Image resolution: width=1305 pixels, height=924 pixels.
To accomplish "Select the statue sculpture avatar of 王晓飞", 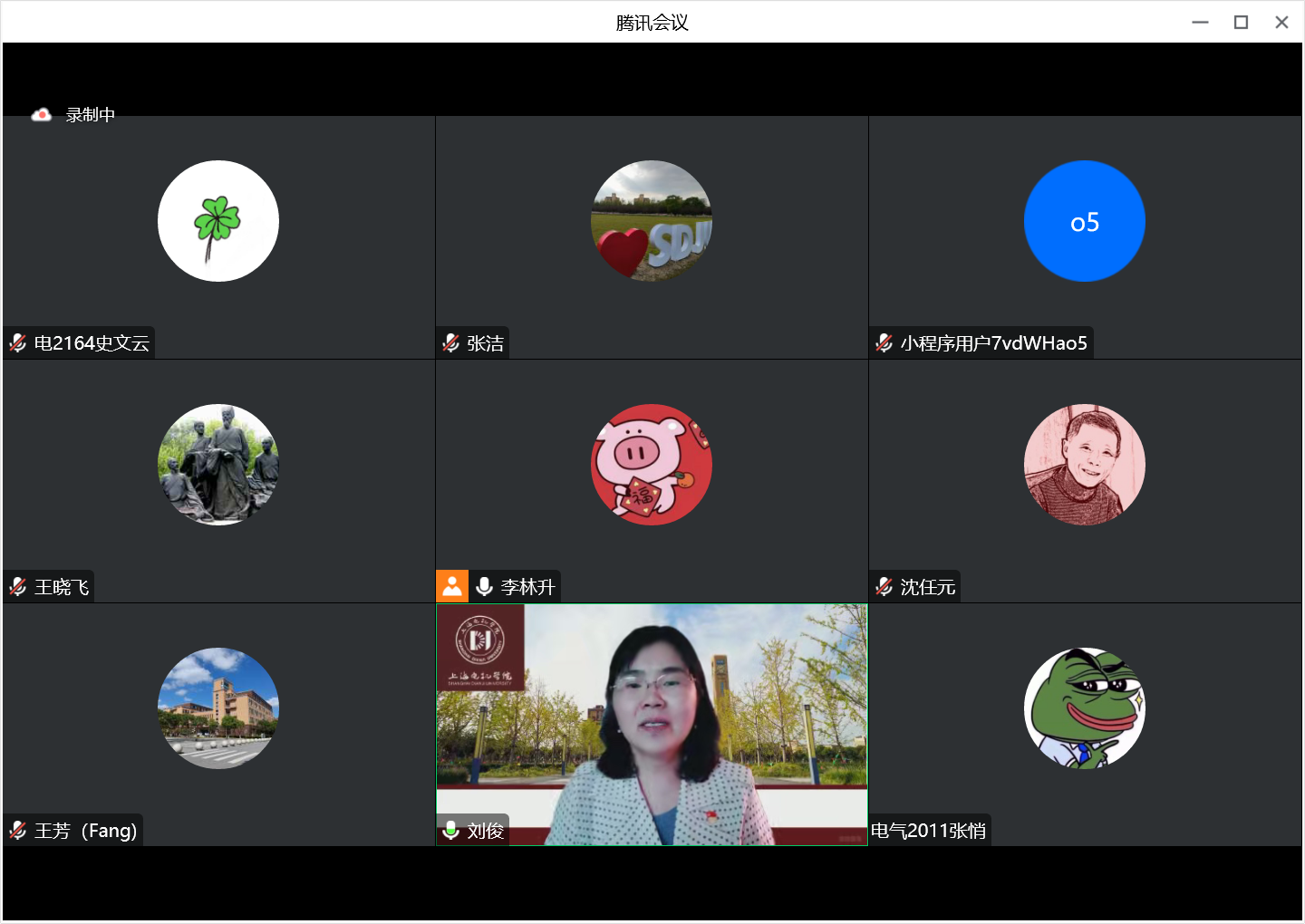I will [218, 465].
